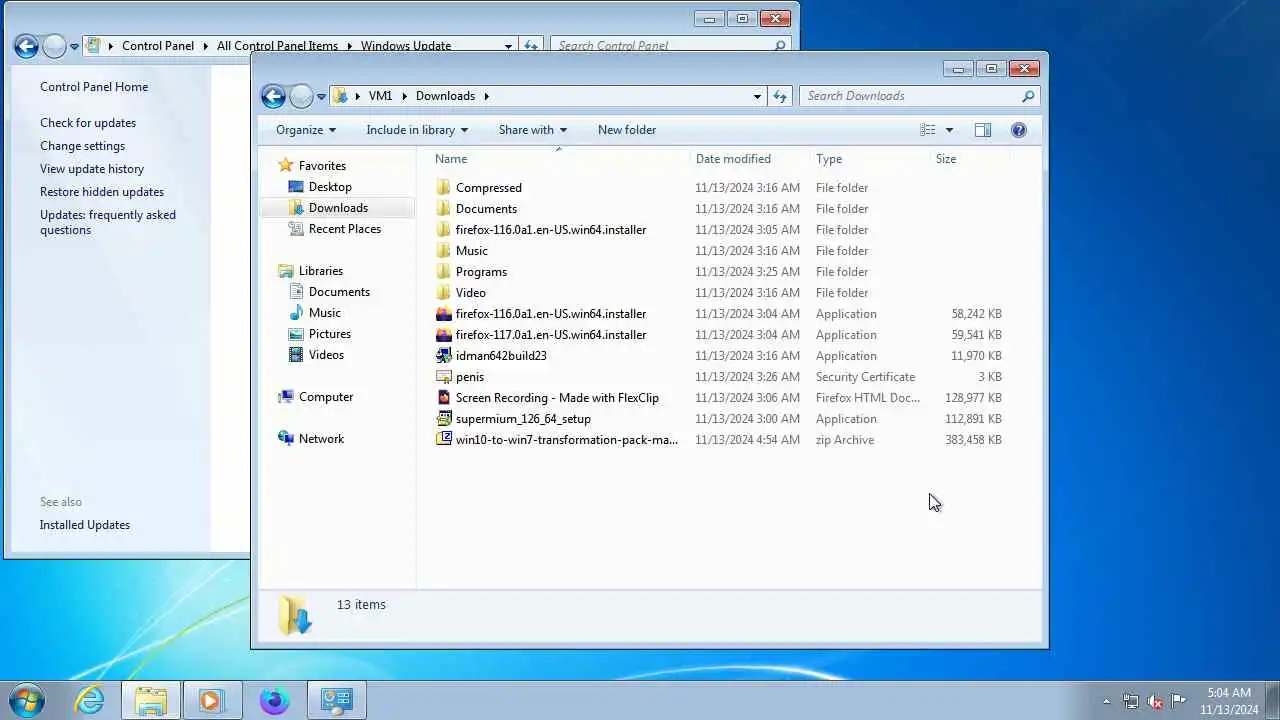This screenshot has height=720, width=1280.
Task: Select firefox-117.0a1.en-US.win64.installer application
Action: (x=551, y=335)
